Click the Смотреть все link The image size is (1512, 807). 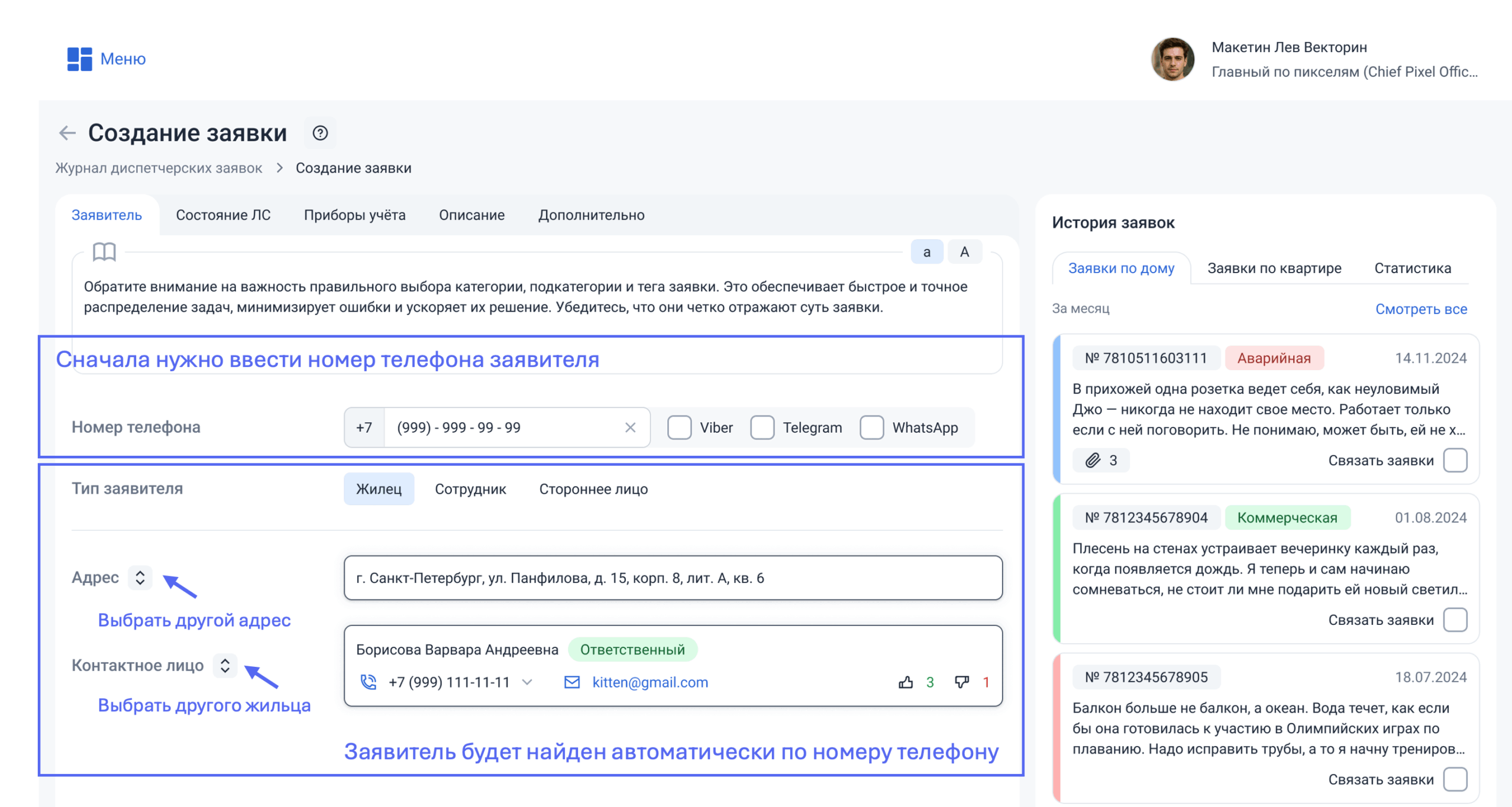[1420, 309]
